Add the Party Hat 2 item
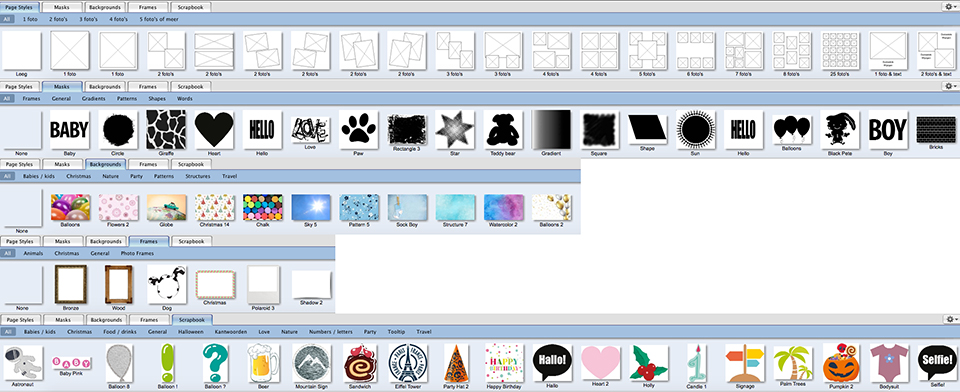The width and height of the screenshot is (960, 392). pyautogui.click(x=456, y=363)
